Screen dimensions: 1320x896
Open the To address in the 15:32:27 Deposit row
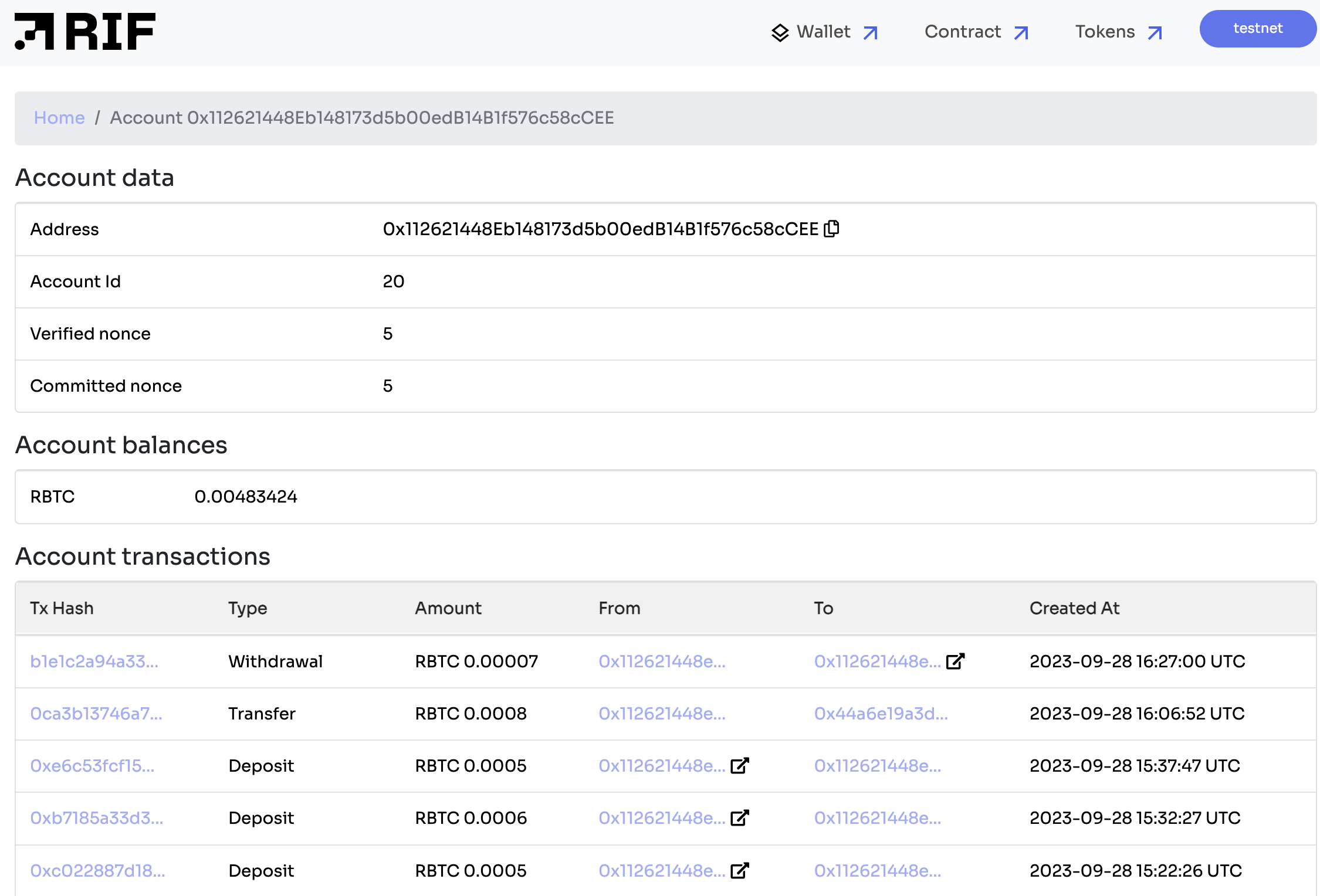click(877, 818)
